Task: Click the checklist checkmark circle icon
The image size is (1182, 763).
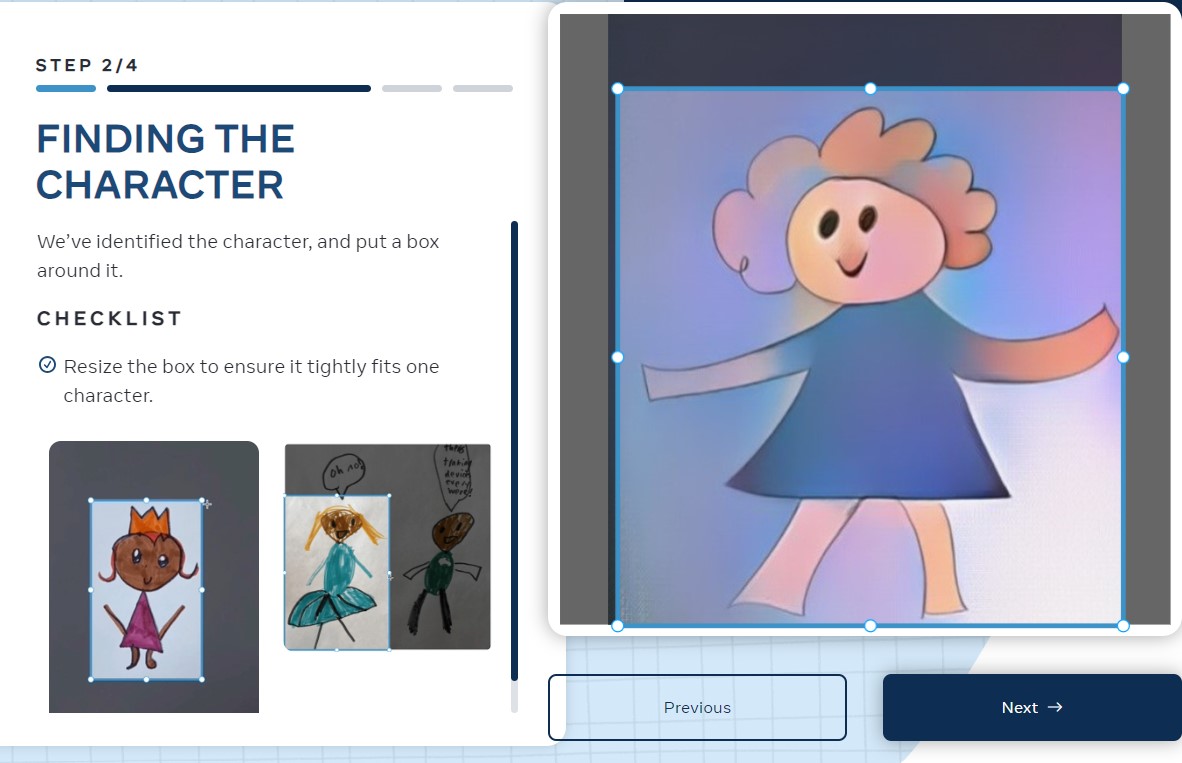Action: pos(46,365)
